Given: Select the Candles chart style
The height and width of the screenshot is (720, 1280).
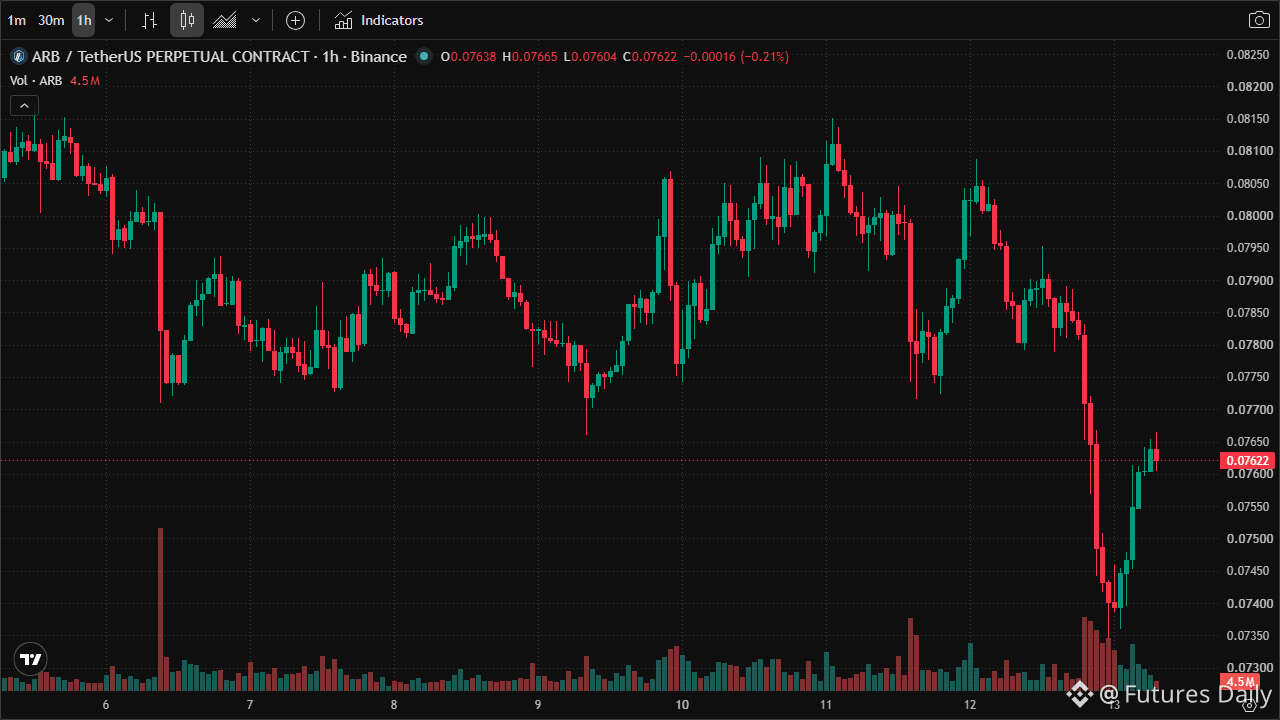Looking at the screenshot, I should [187, 20].
